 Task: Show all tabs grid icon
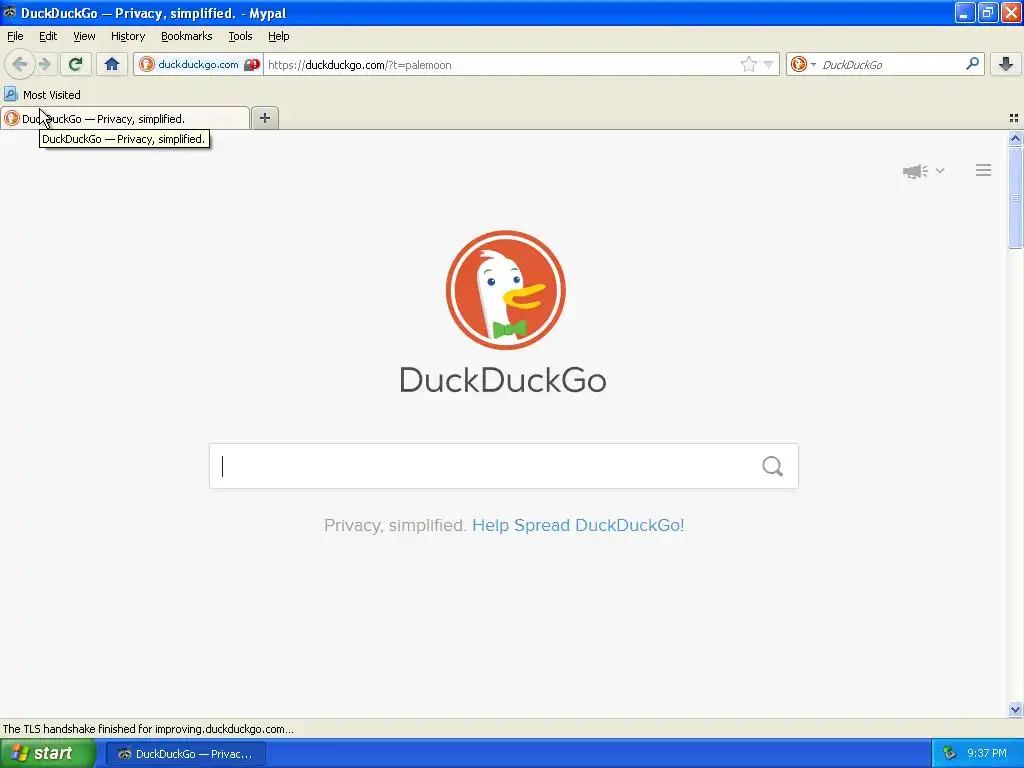point(1014,118)
